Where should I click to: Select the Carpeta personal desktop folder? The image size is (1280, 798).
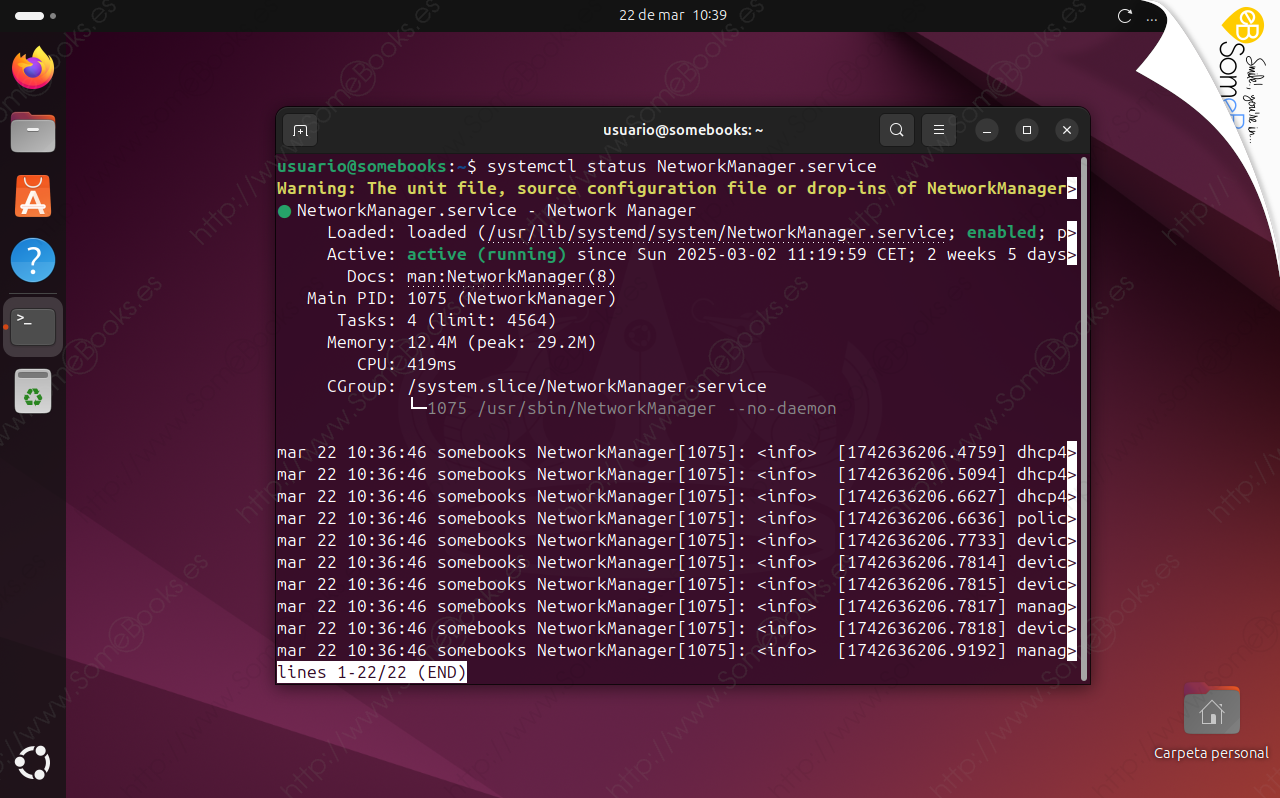(x=1211, y=712)
